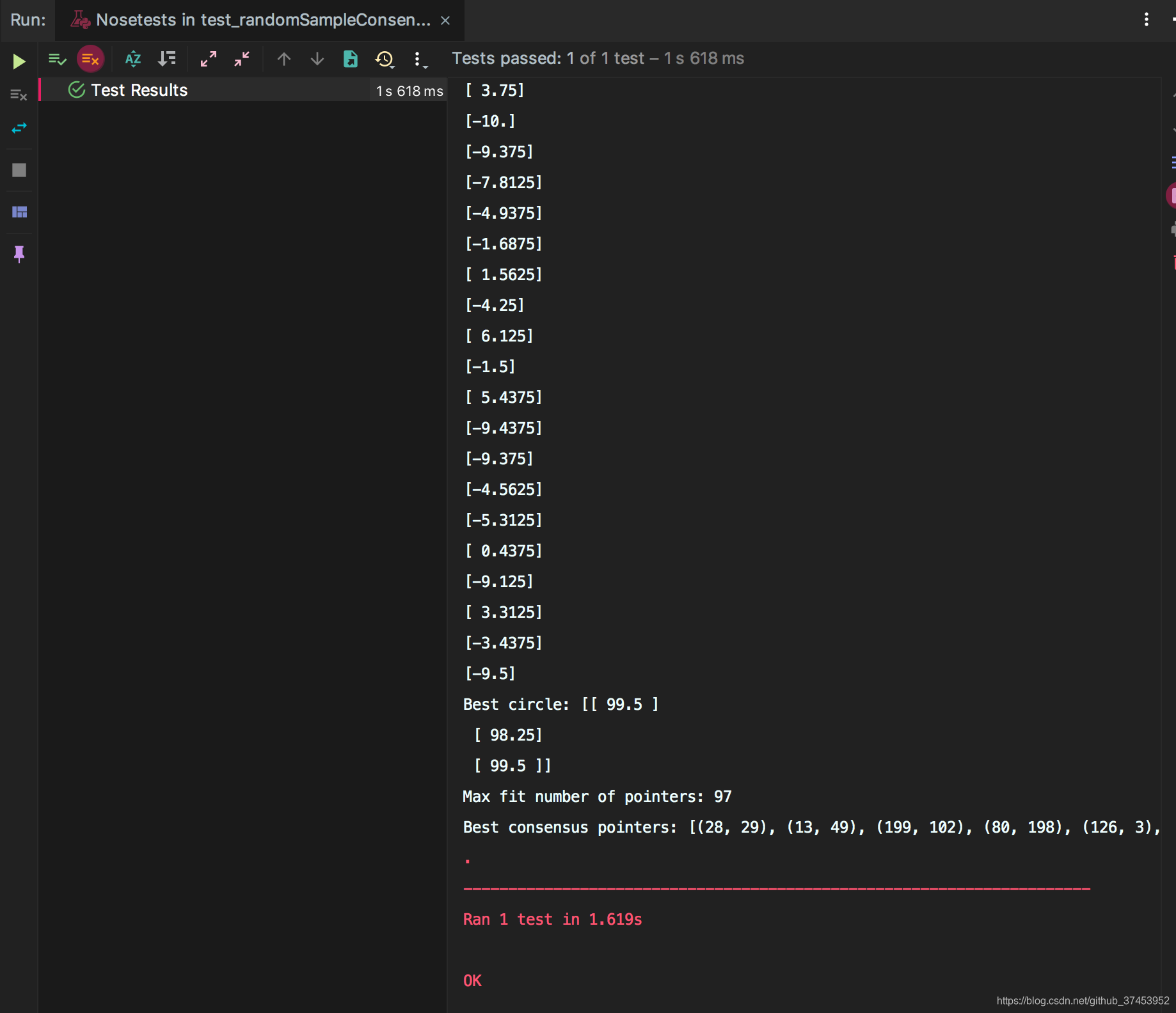Click the '[ 3.75]' first output line
1176x1013 pixels.
[x=495, y=91]
